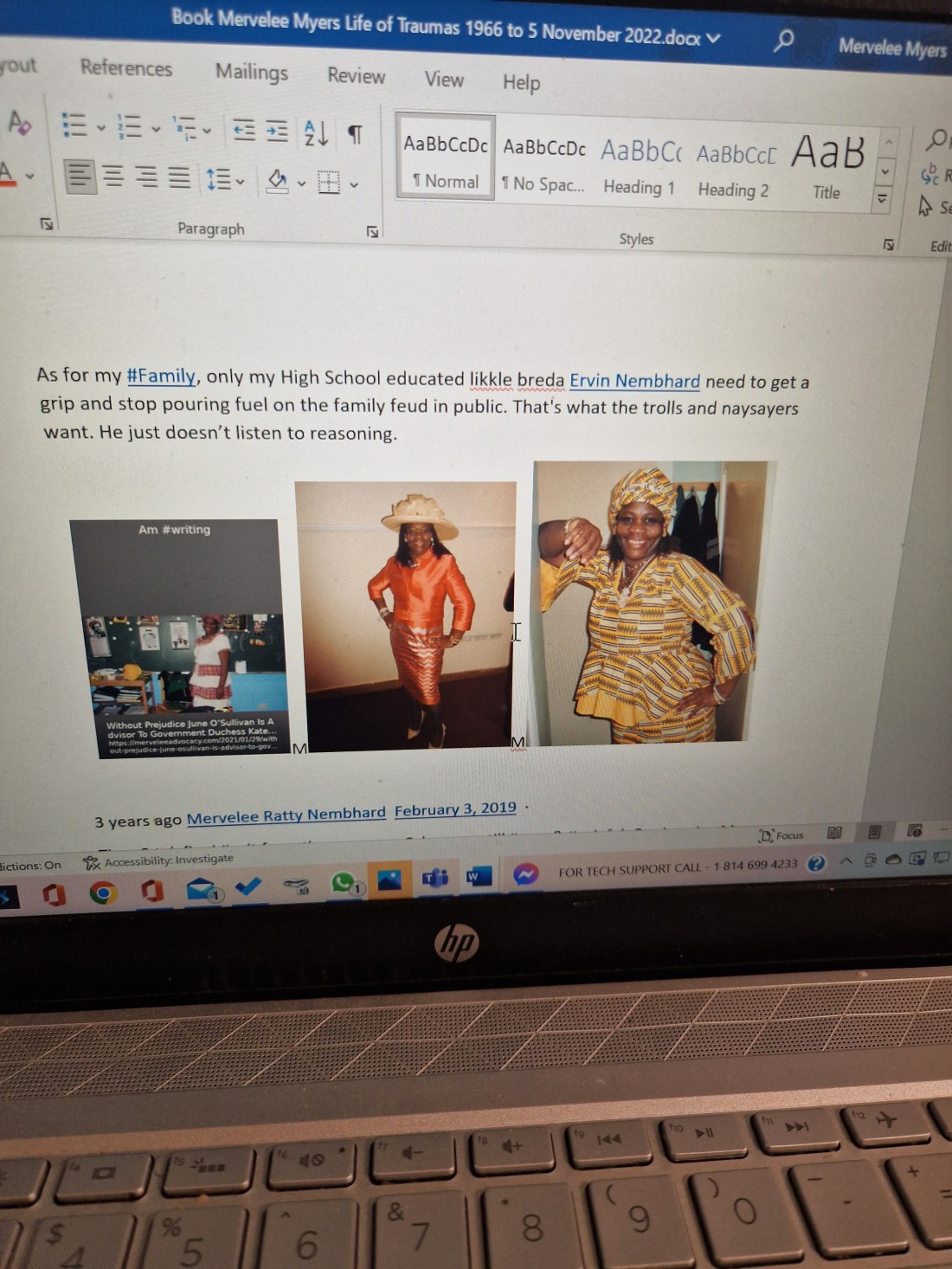Increase the paragraph indent
This screenshot has width=952, height=1269.
(277, 131)
